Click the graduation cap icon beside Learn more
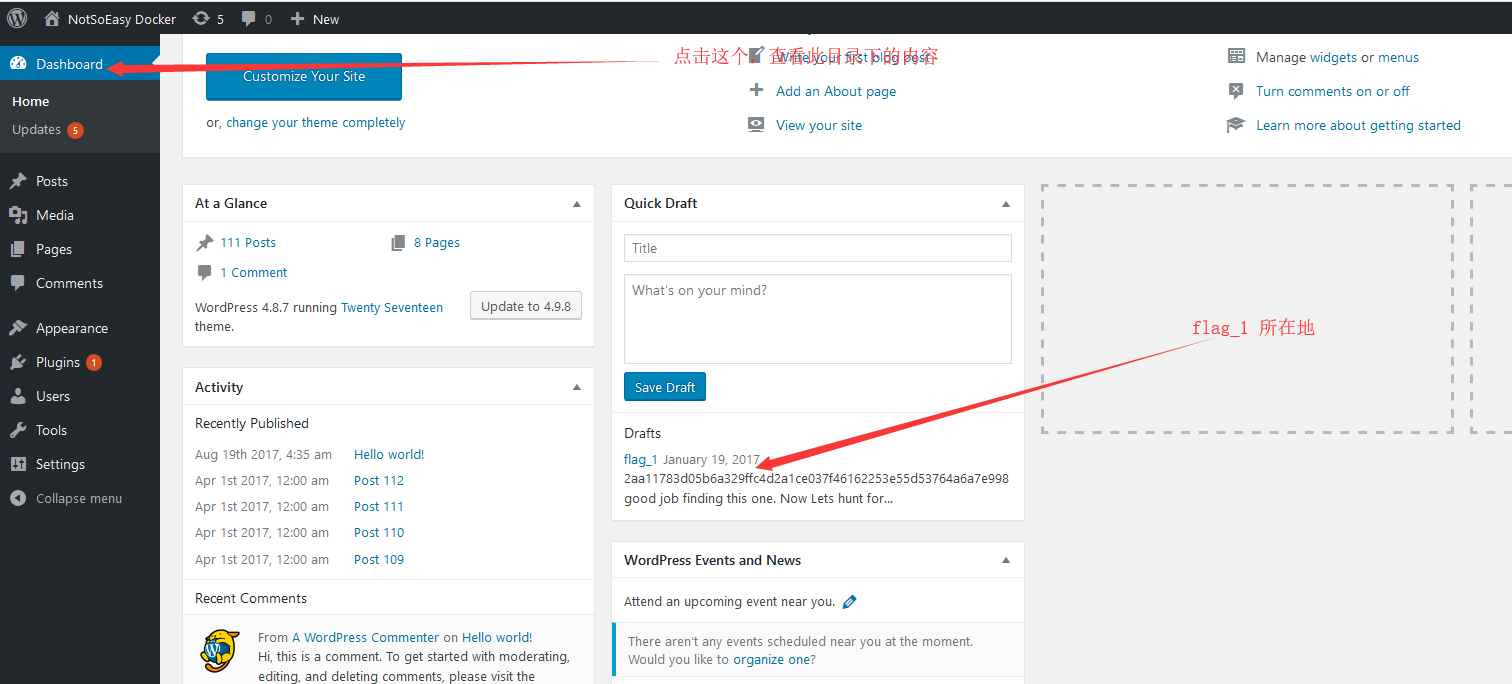Screen dimensions: 1512x684 [x=1237, y=125]
